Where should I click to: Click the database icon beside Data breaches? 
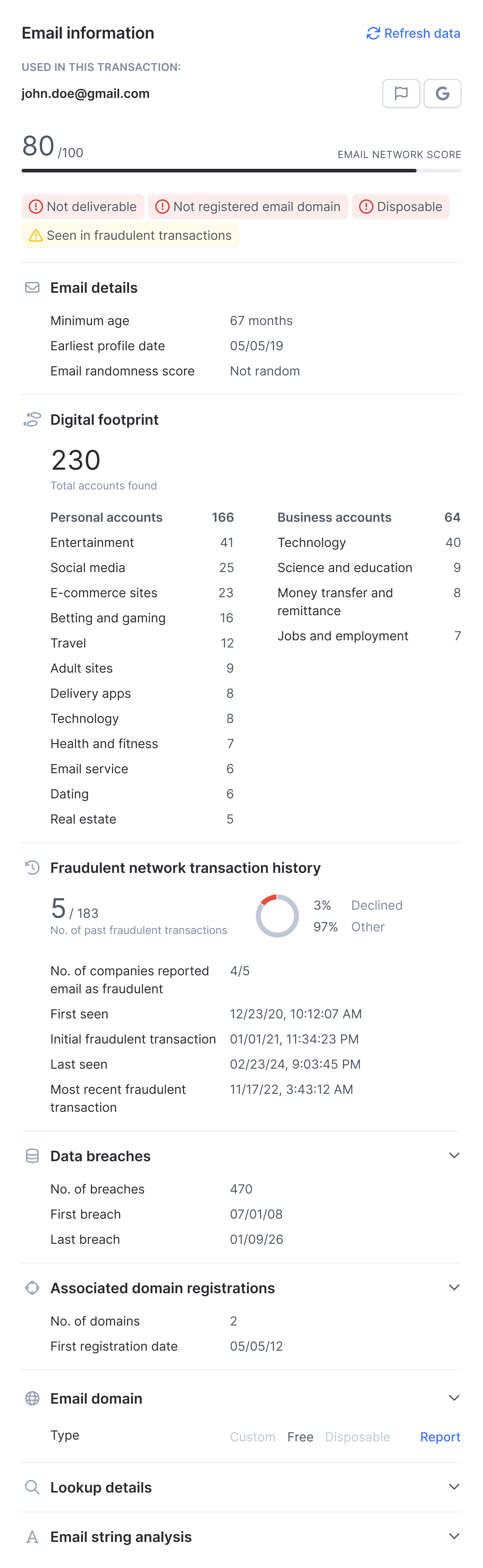(x=32, y=1156)
